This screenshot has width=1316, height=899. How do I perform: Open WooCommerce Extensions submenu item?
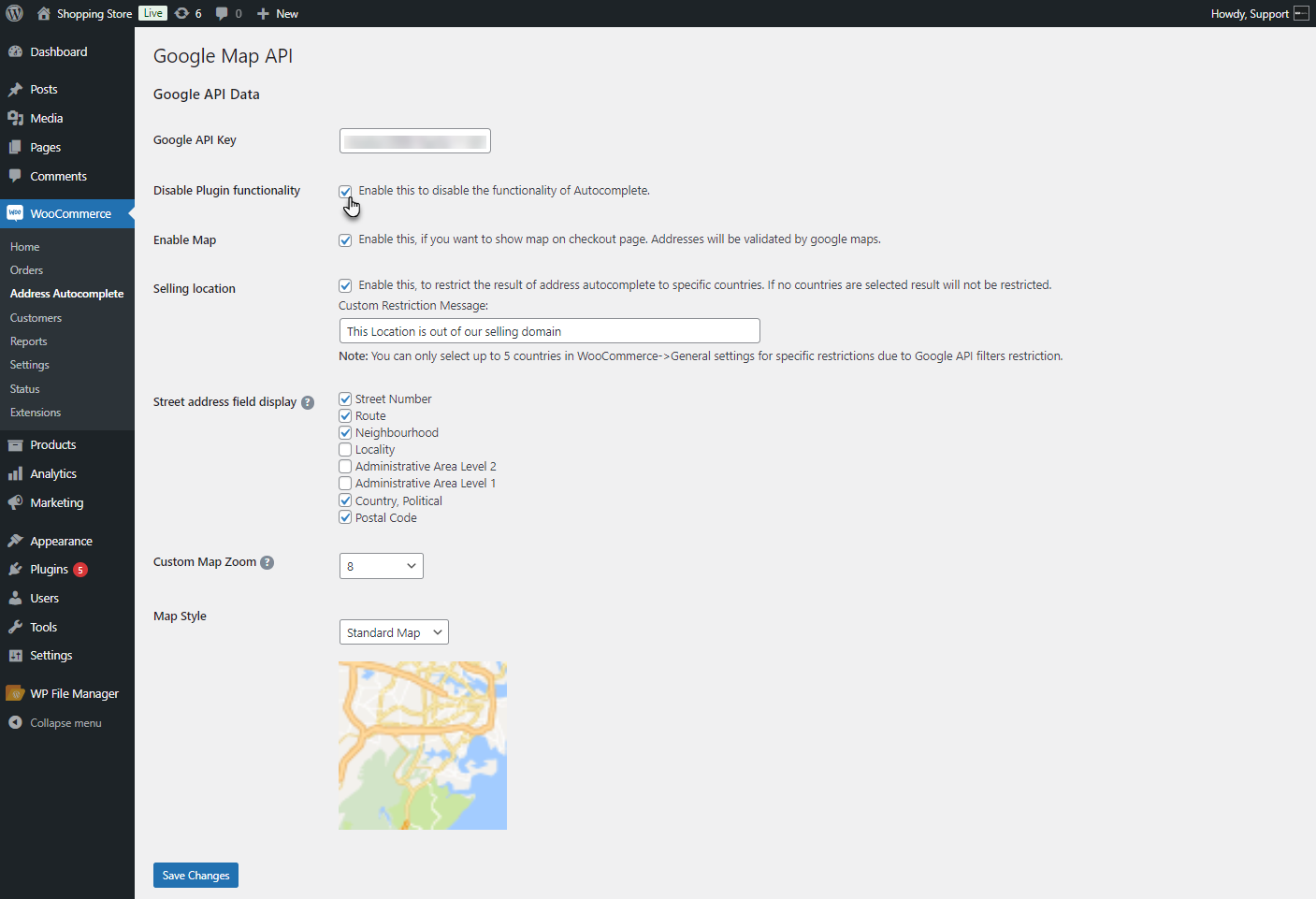pyautogui.click(x=36, y=413)
